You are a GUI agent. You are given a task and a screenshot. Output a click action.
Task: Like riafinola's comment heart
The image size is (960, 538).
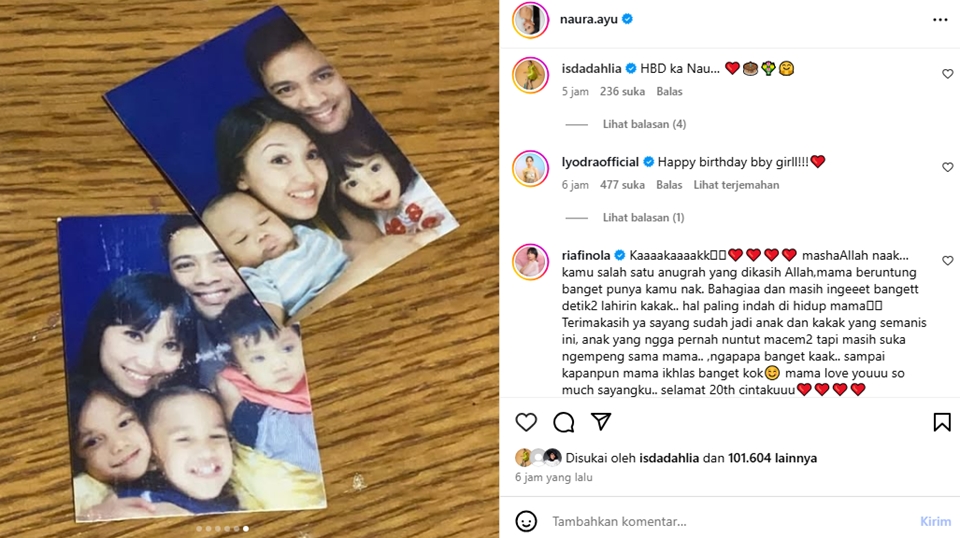[x=947, y=261]
